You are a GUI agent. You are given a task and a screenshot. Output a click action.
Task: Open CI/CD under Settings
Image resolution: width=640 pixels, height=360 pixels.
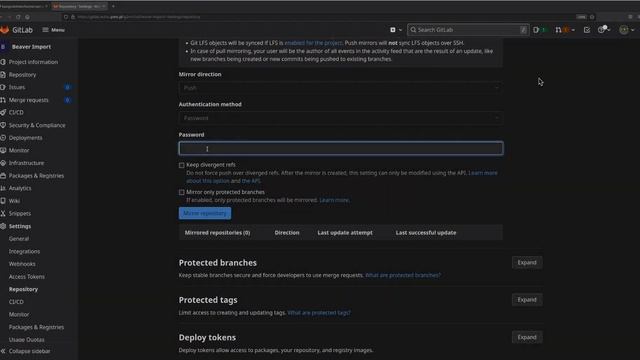click(x=16, y=302)
